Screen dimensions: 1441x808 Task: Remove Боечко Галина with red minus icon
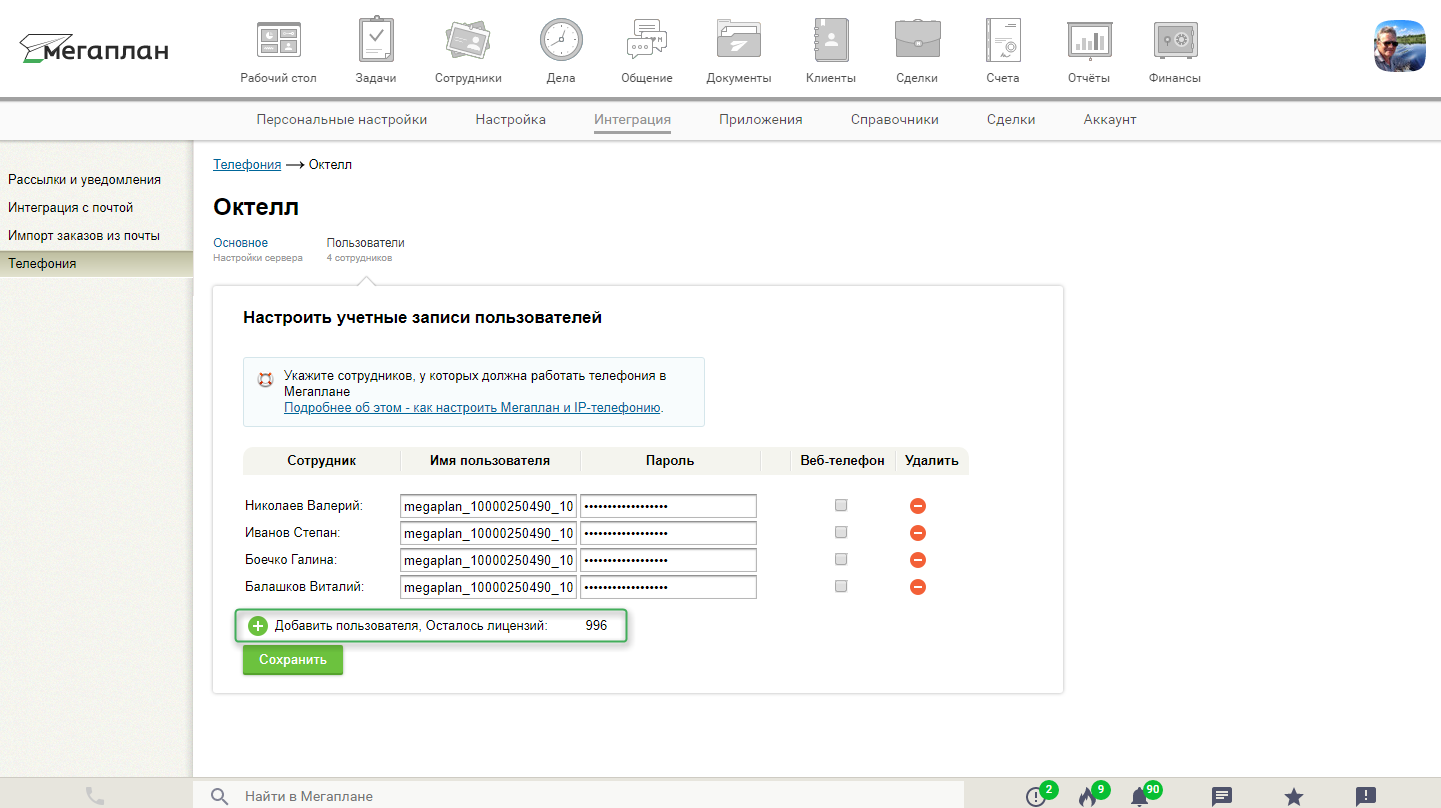pos(918,560)
